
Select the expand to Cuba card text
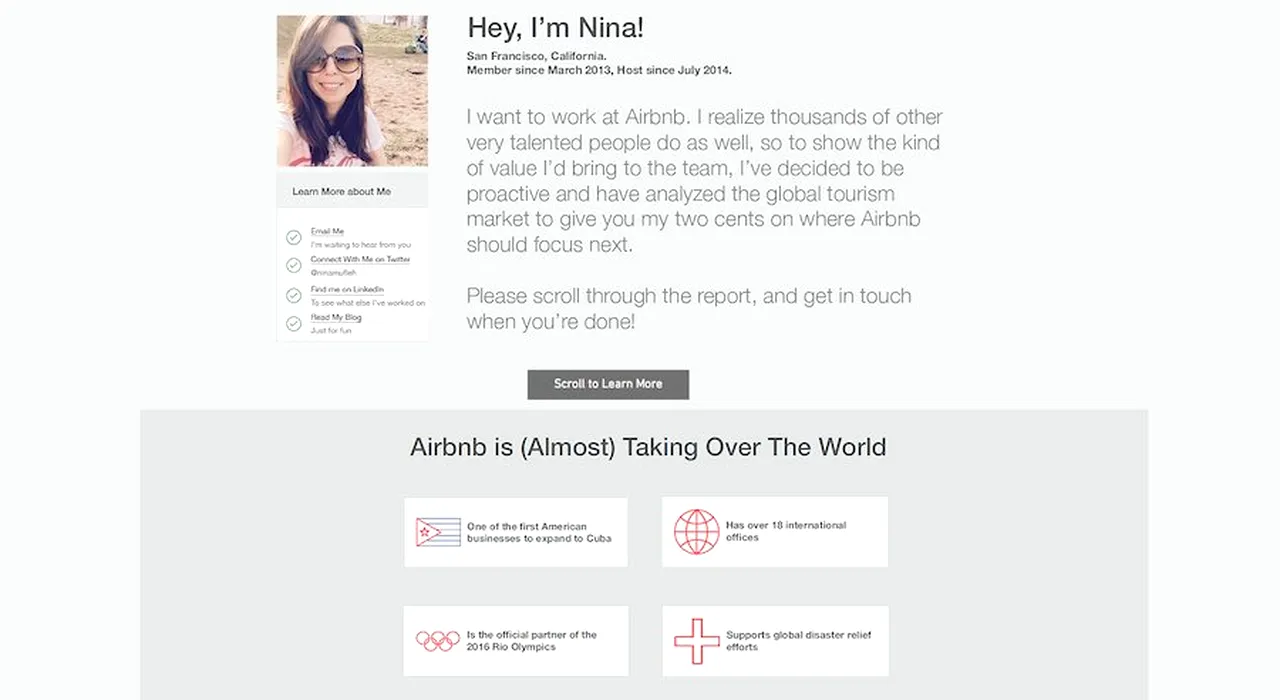539,532
